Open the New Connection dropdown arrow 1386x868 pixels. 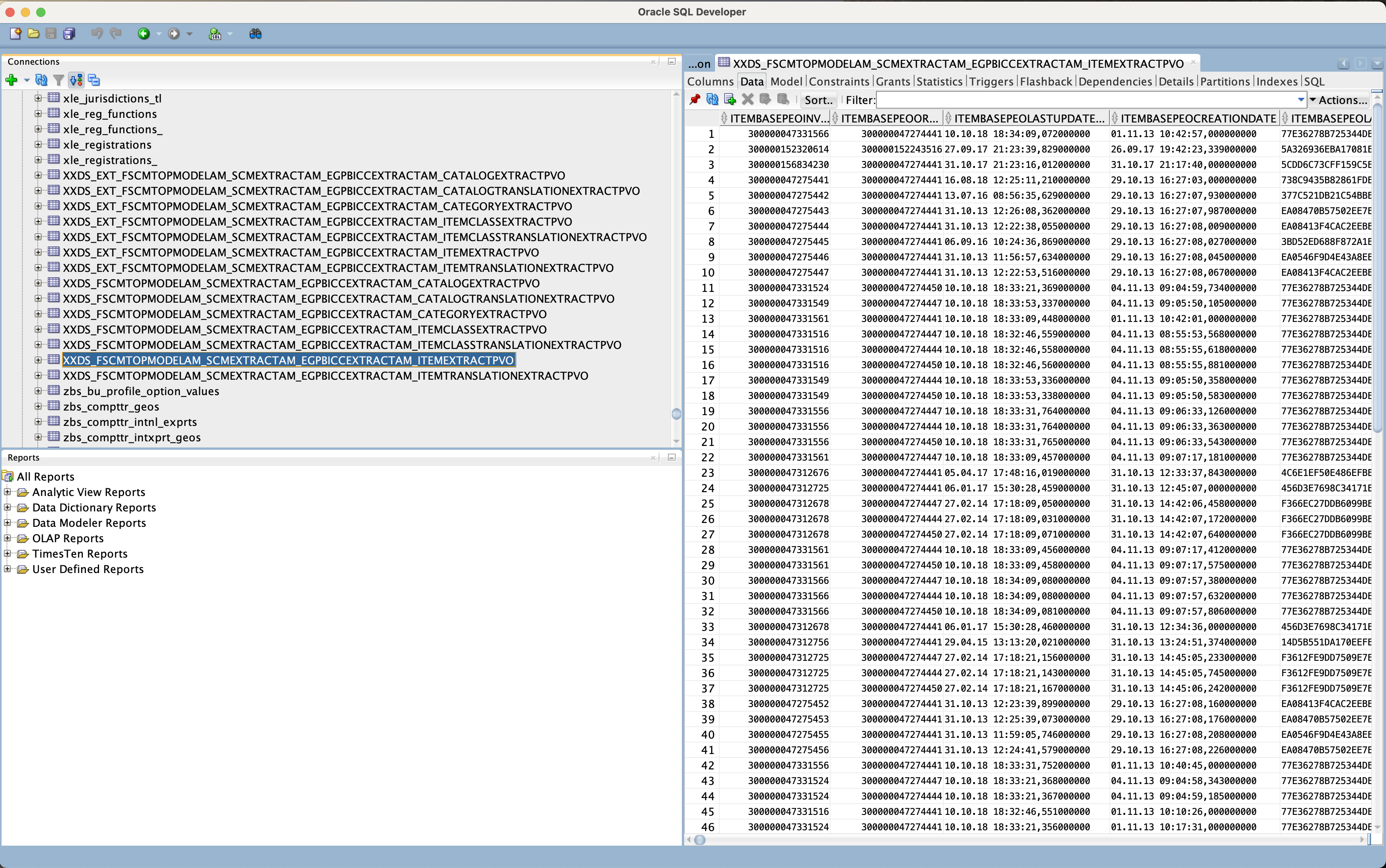(x=27, y=80)
